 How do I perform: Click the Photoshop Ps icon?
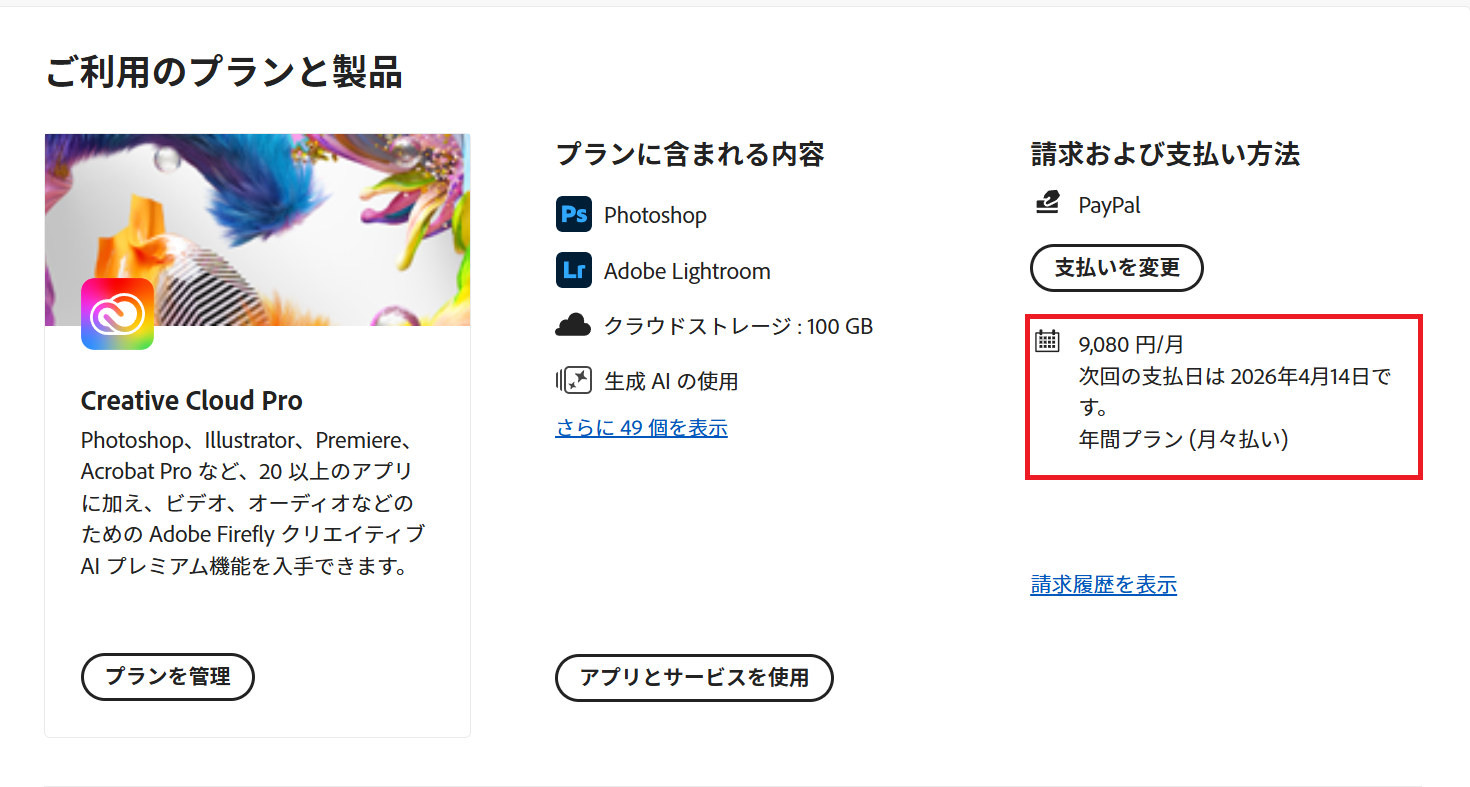pos(573,215)
